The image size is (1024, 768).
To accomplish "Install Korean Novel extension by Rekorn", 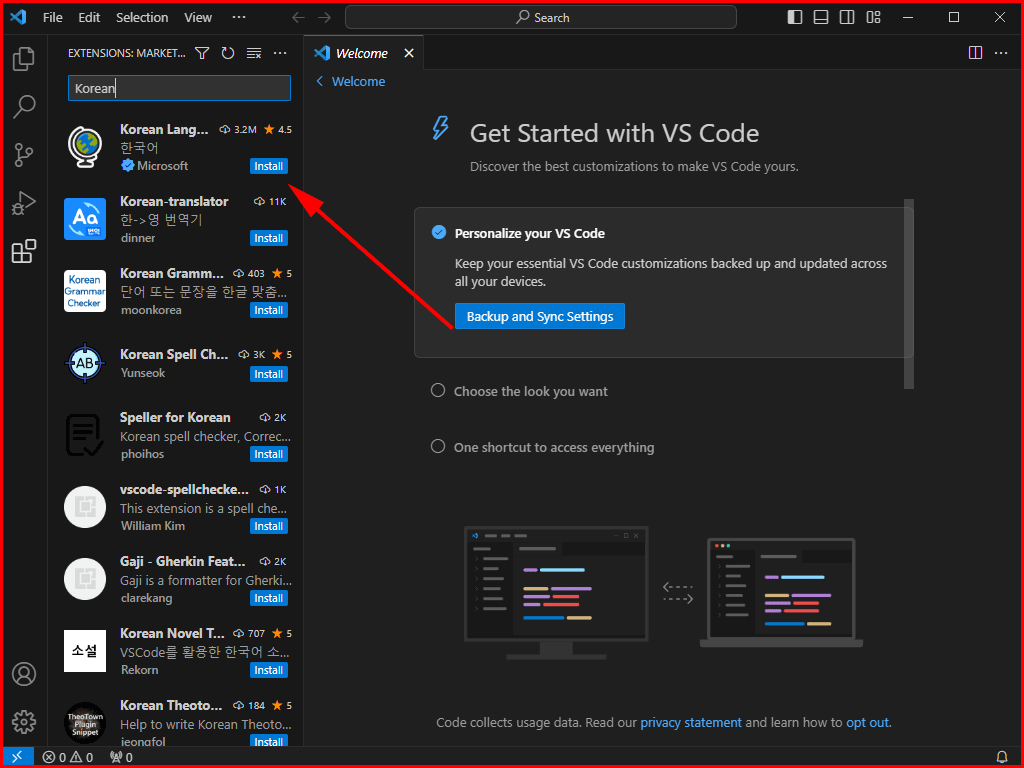I will pos(268,669).
